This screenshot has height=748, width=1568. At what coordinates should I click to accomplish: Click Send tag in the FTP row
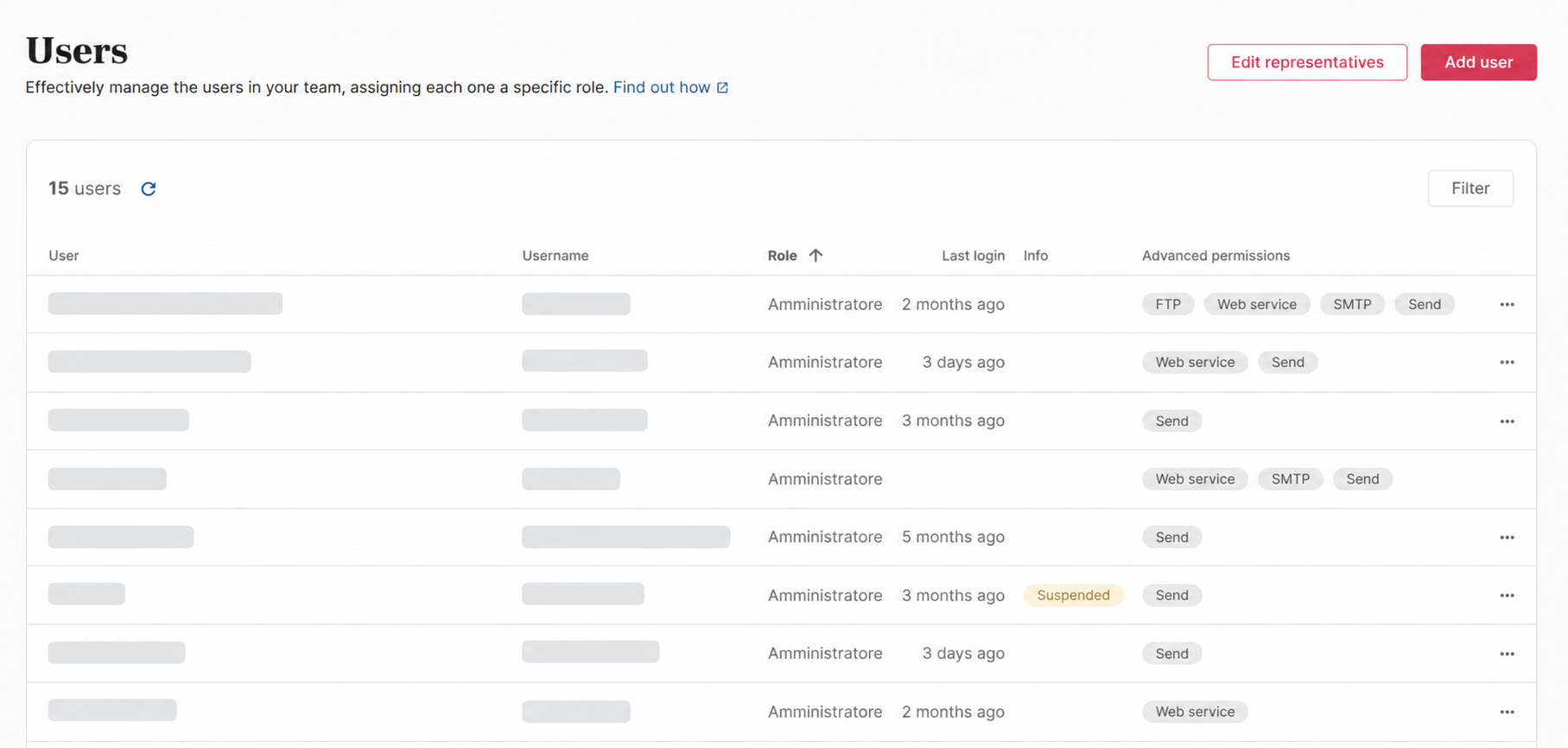tap(1425, 304)
